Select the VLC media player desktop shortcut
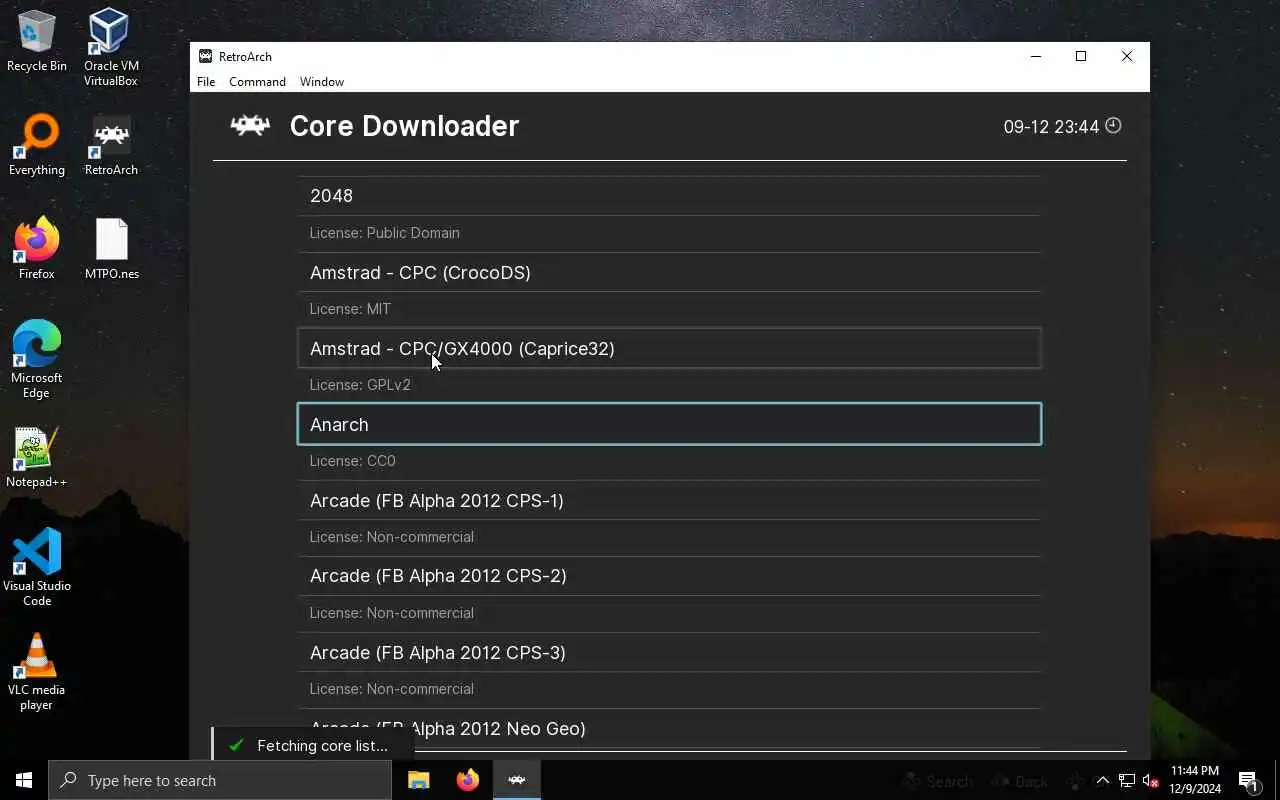This screenshot has height=800, width=1280. coord(37,672)
